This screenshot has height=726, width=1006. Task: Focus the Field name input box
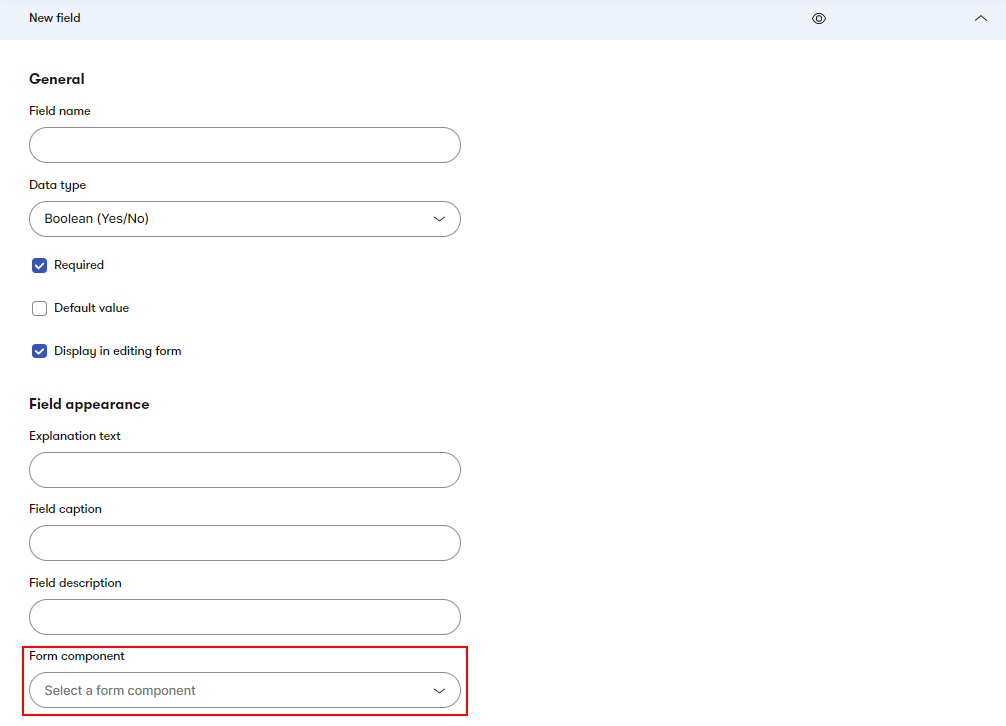244,145
